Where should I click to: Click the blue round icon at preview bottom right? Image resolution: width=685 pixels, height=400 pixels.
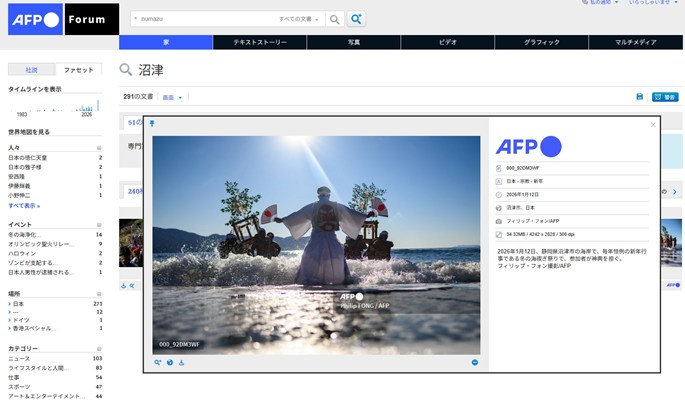point(475,362)
